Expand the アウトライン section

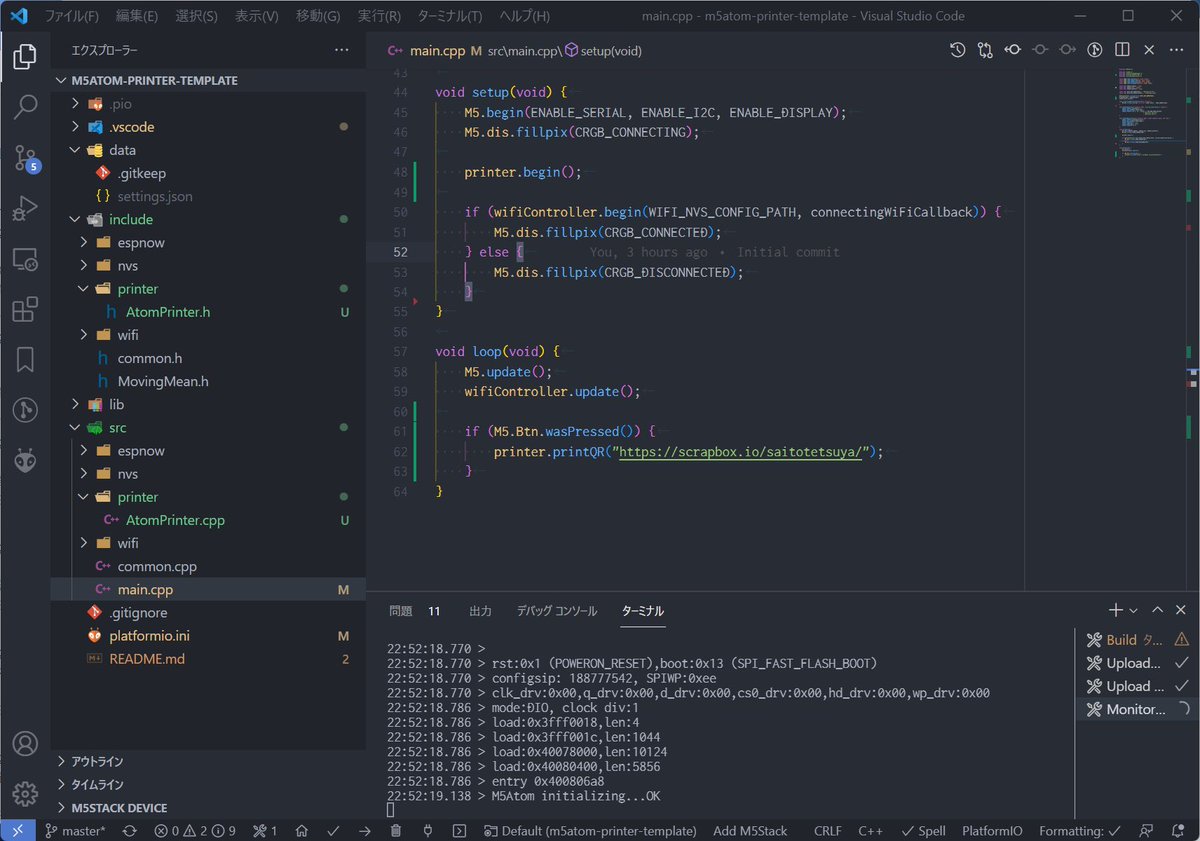pyautogui.click(x=208, y=761)
